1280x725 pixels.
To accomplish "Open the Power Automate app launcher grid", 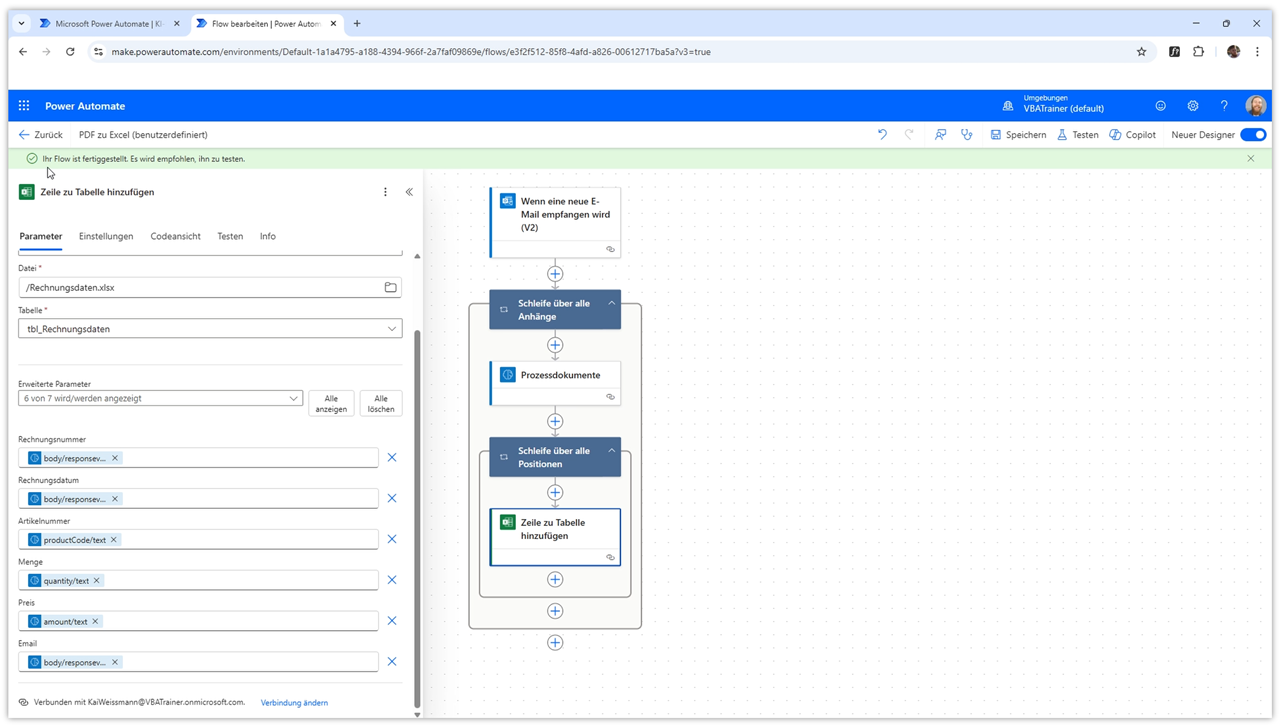I will (x=24, y=105).
